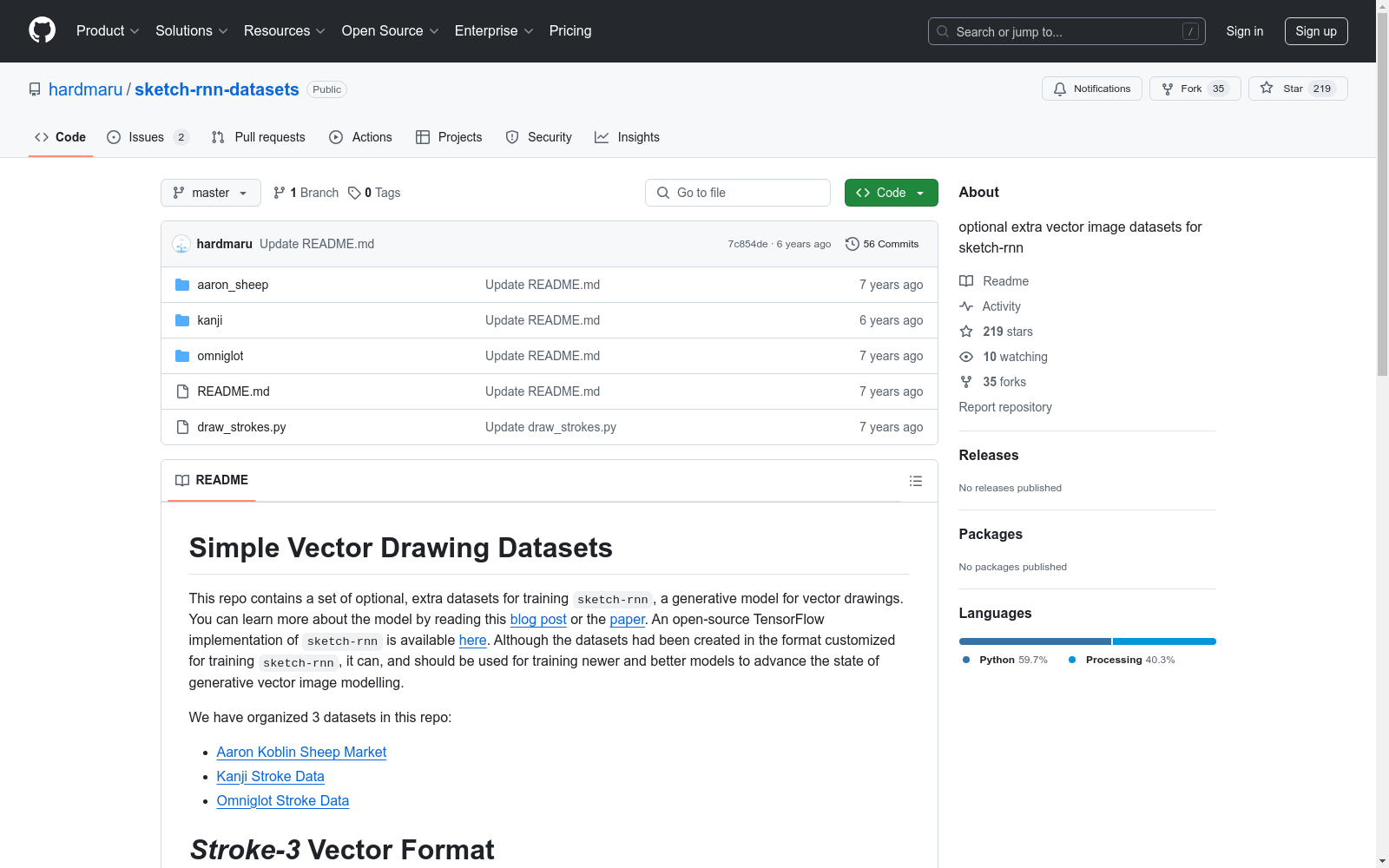Click the forks icon beside 35 forks

[966, 382]
